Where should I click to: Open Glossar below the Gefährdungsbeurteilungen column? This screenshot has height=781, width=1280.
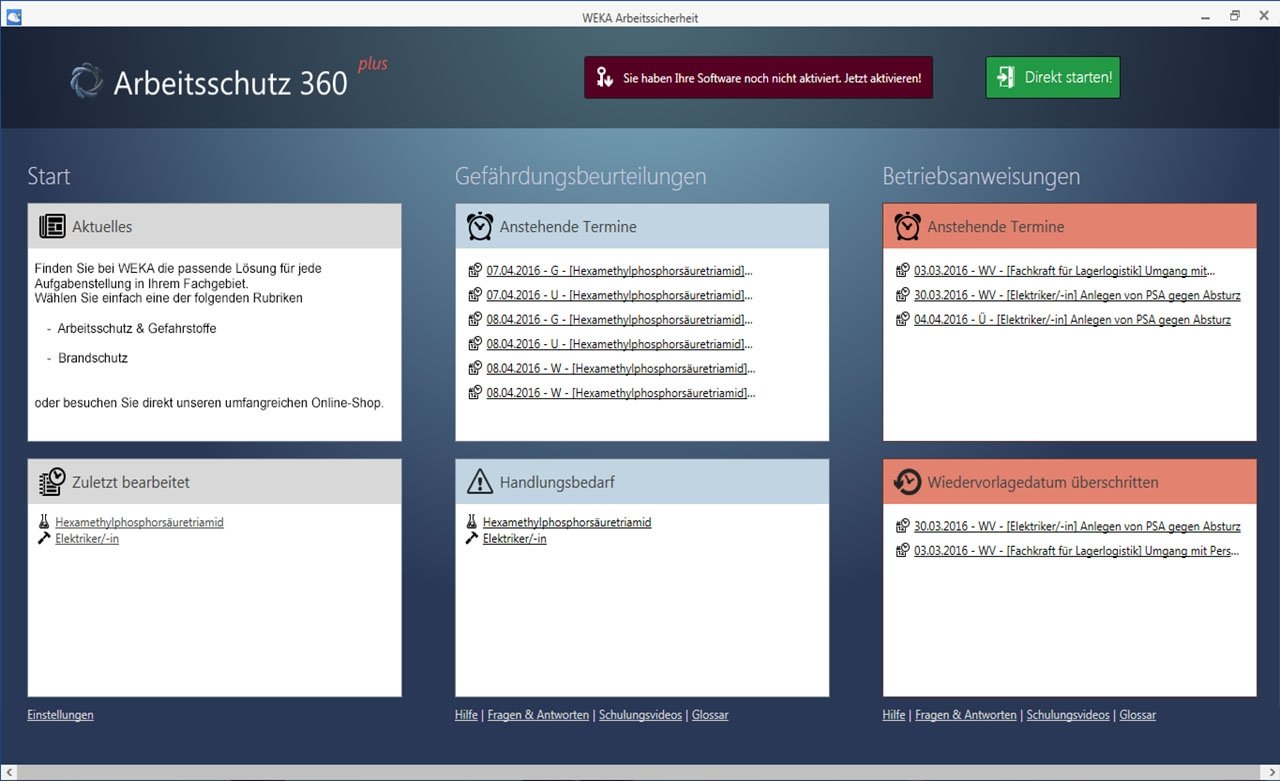pyautogui.click(x=710, y=715)
